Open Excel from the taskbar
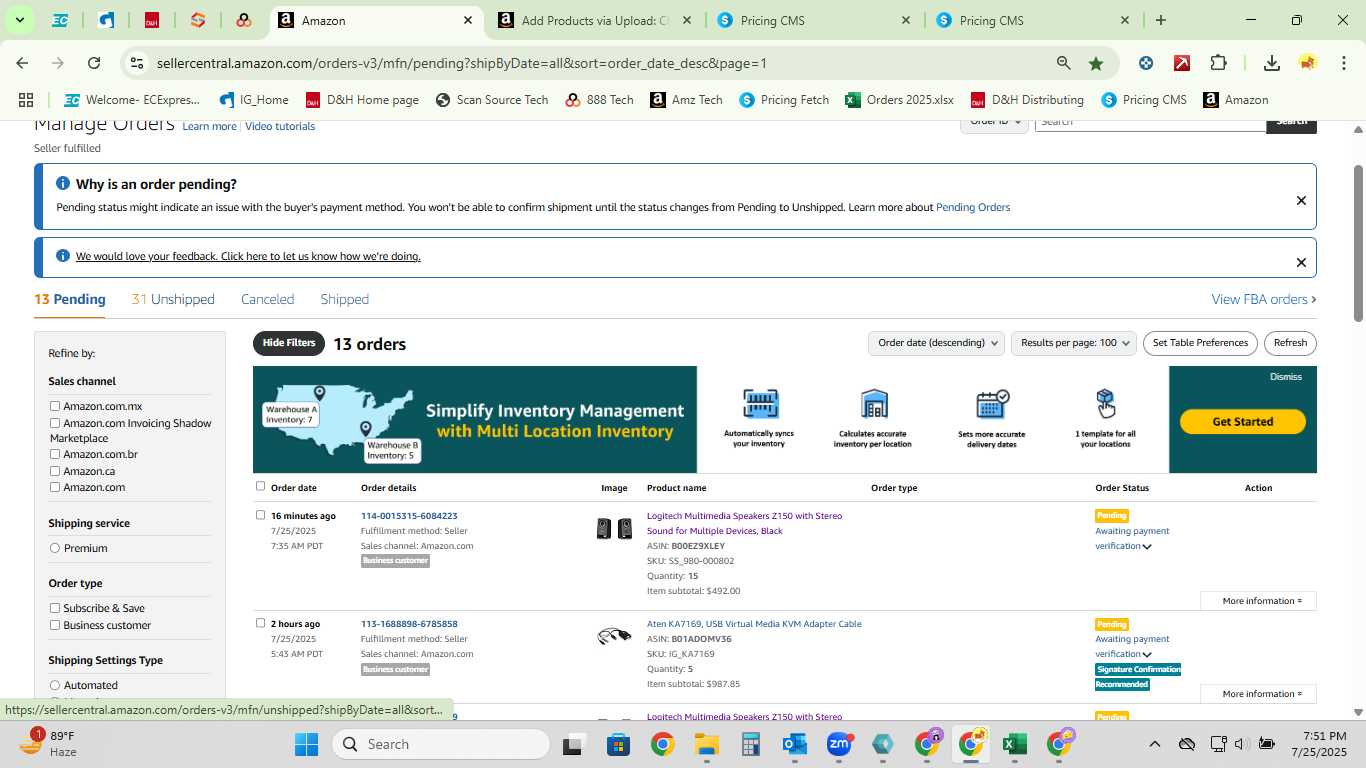The height and width of the screenshot is (768, 1366). [1014, 744]
